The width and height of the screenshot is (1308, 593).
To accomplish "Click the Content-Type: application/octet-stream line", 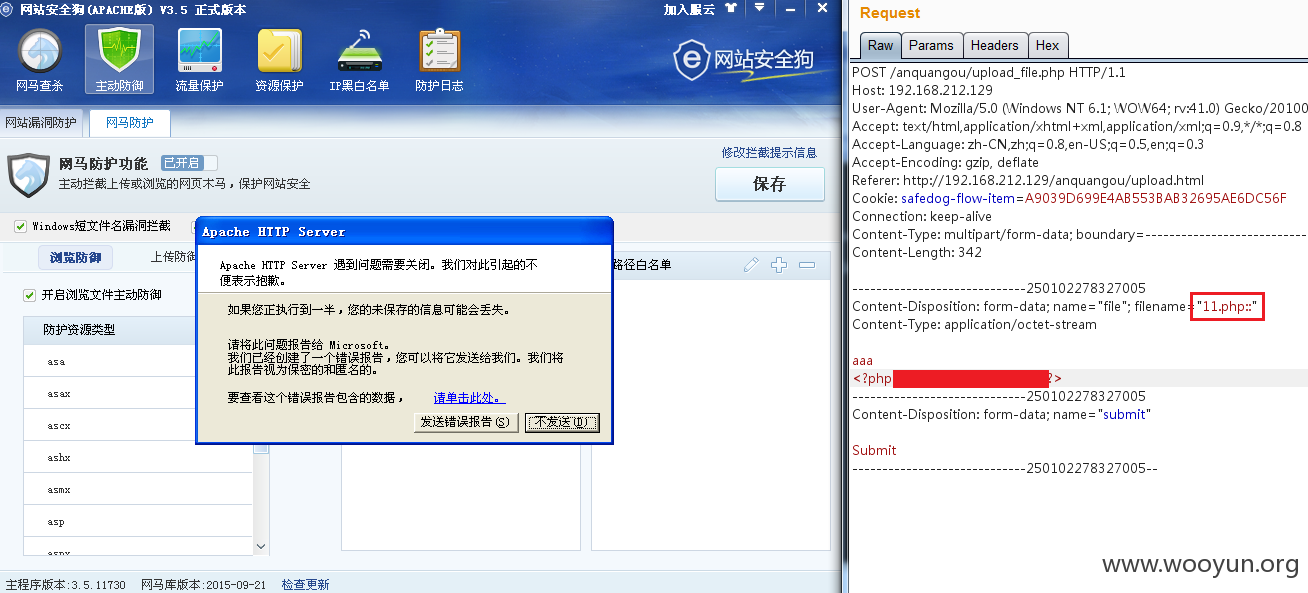I will pyautogui.click(x=974, y=325).
